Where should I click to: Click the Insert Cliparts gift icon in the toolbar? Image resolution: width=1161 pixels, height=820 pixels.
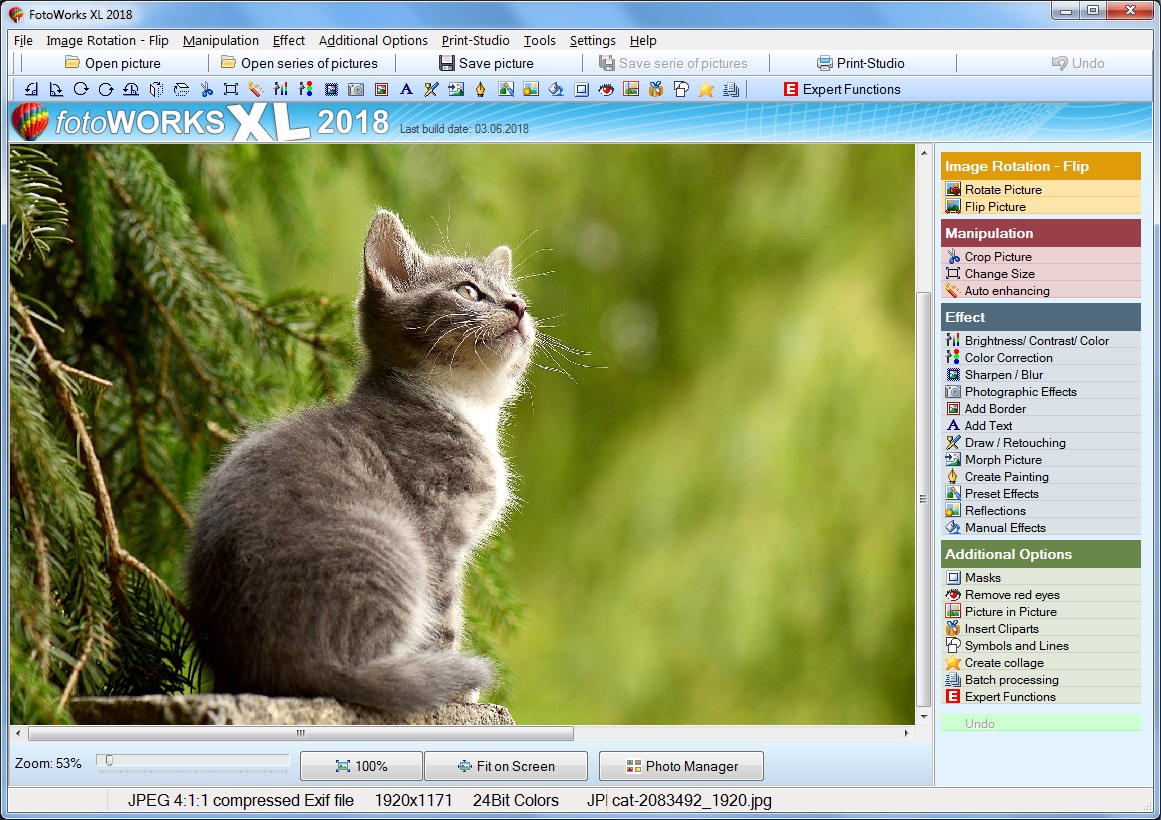pos(656,90)
